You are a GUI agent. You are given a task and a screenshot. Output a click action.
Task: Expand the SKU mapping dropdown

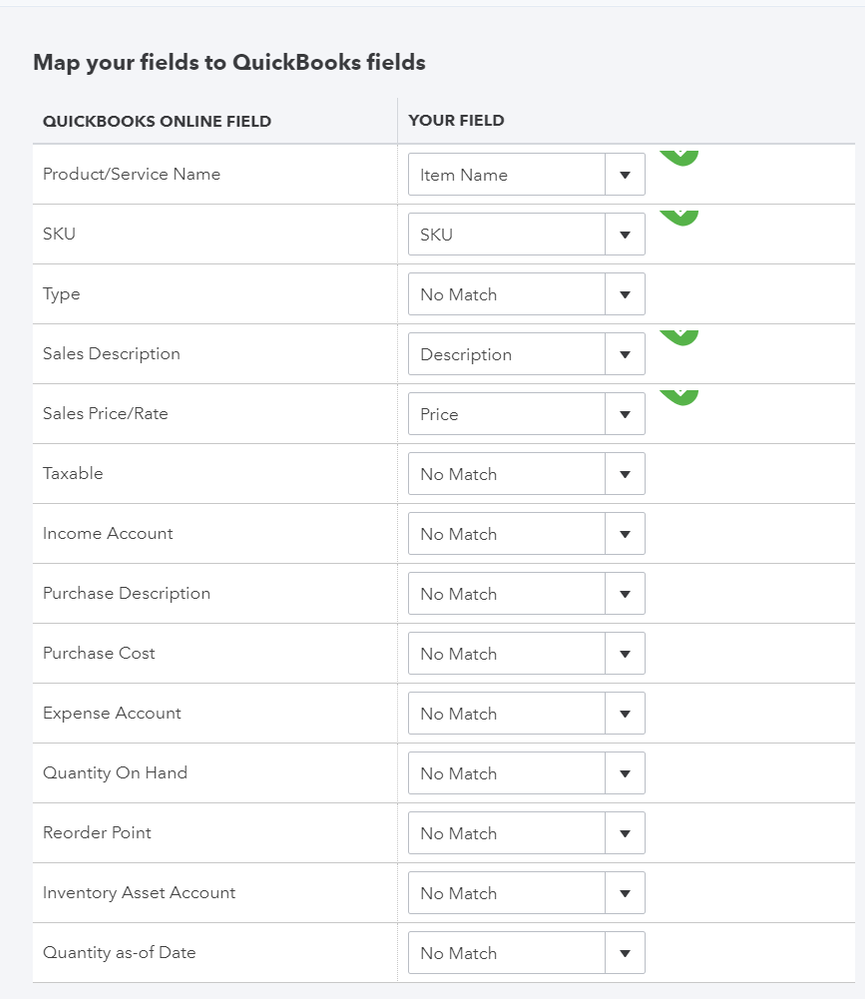tap(526, 235)
